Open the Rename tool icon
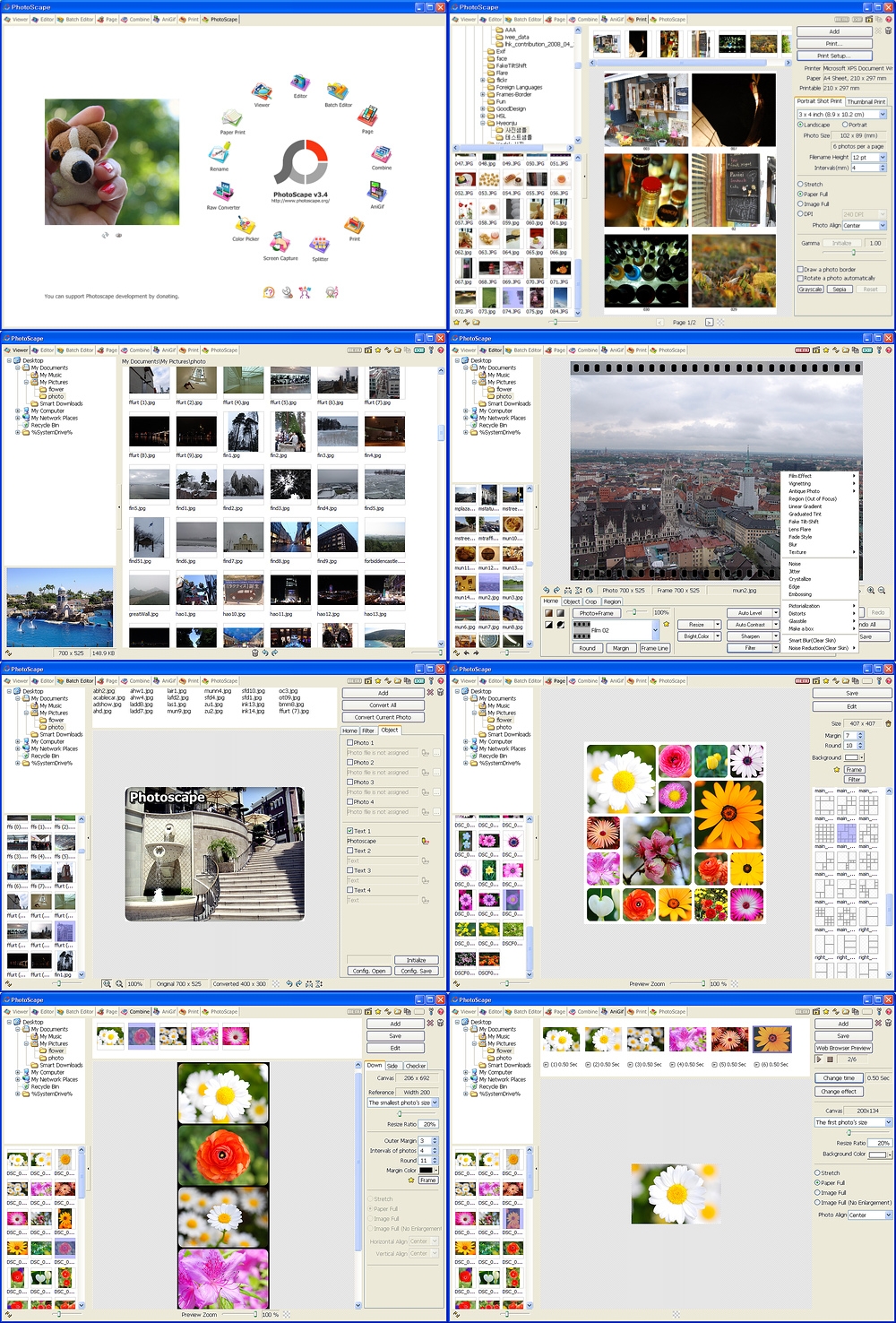896x1323 pixels. (220, 154)
